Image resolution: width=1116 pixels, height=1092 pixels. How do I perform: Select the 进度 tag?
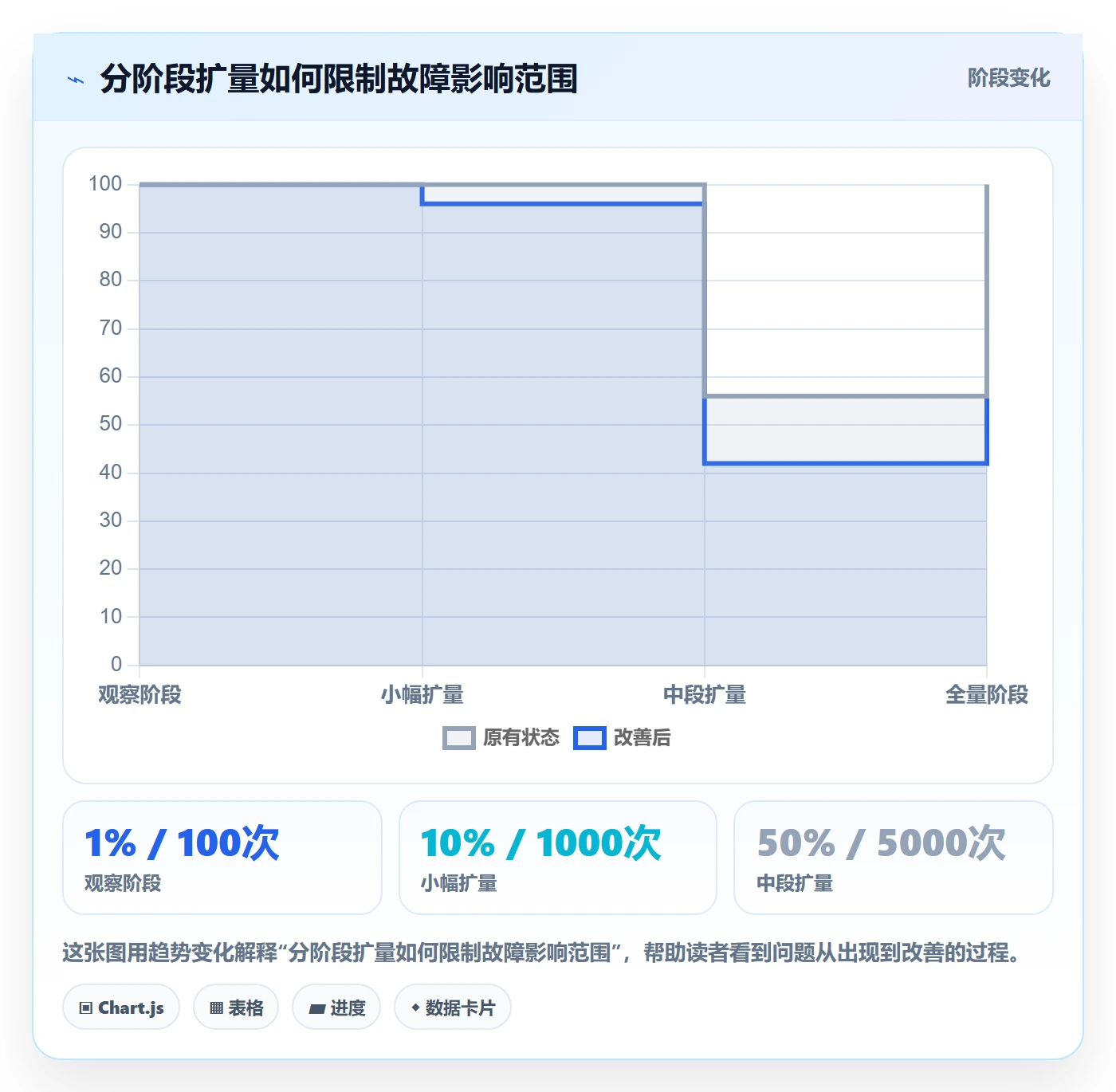click(336, 1008)
